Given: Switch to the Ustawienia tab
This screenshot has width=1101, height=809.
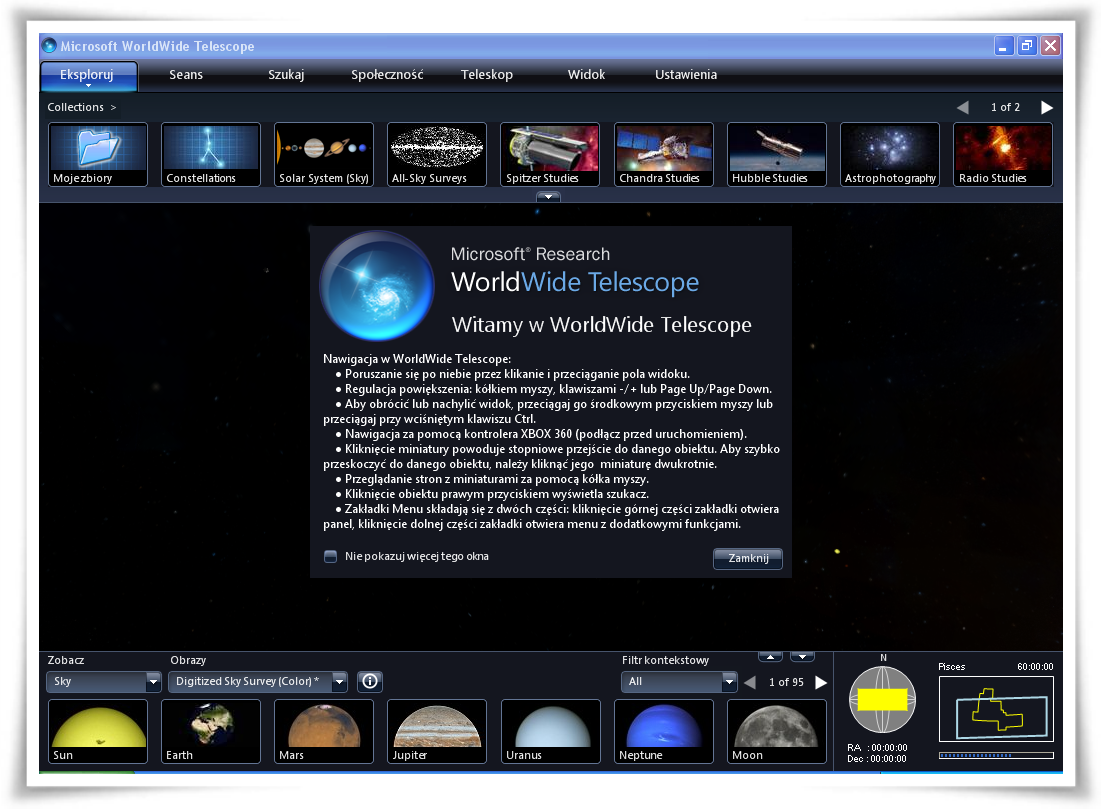Looking at the screenshot, I should [x=686, y=75].
